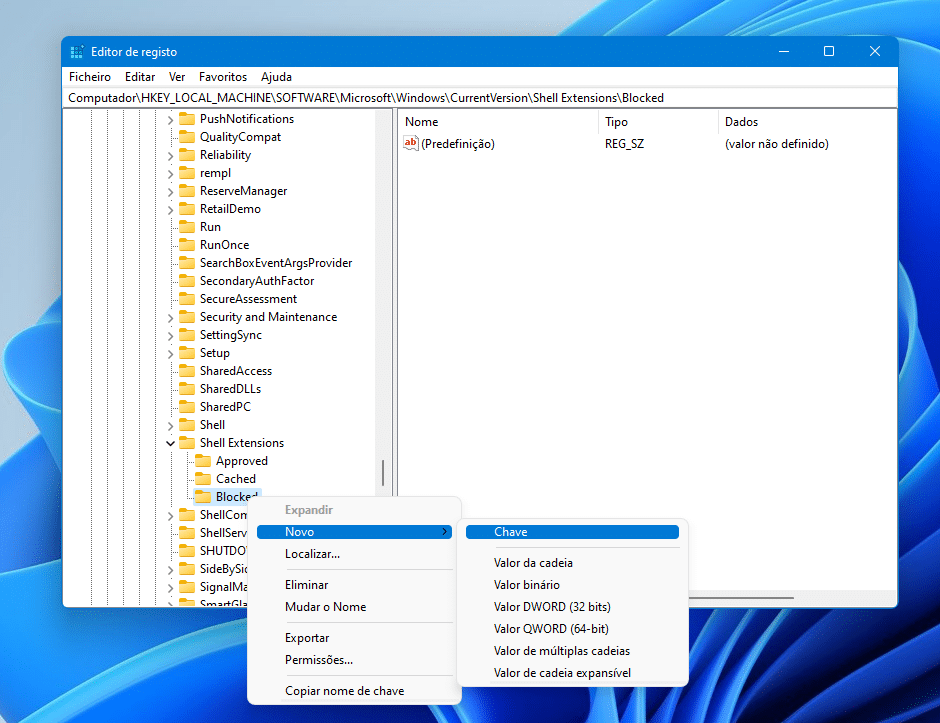Expand the Setup key
Screen dimensions: 940x723
170,354
